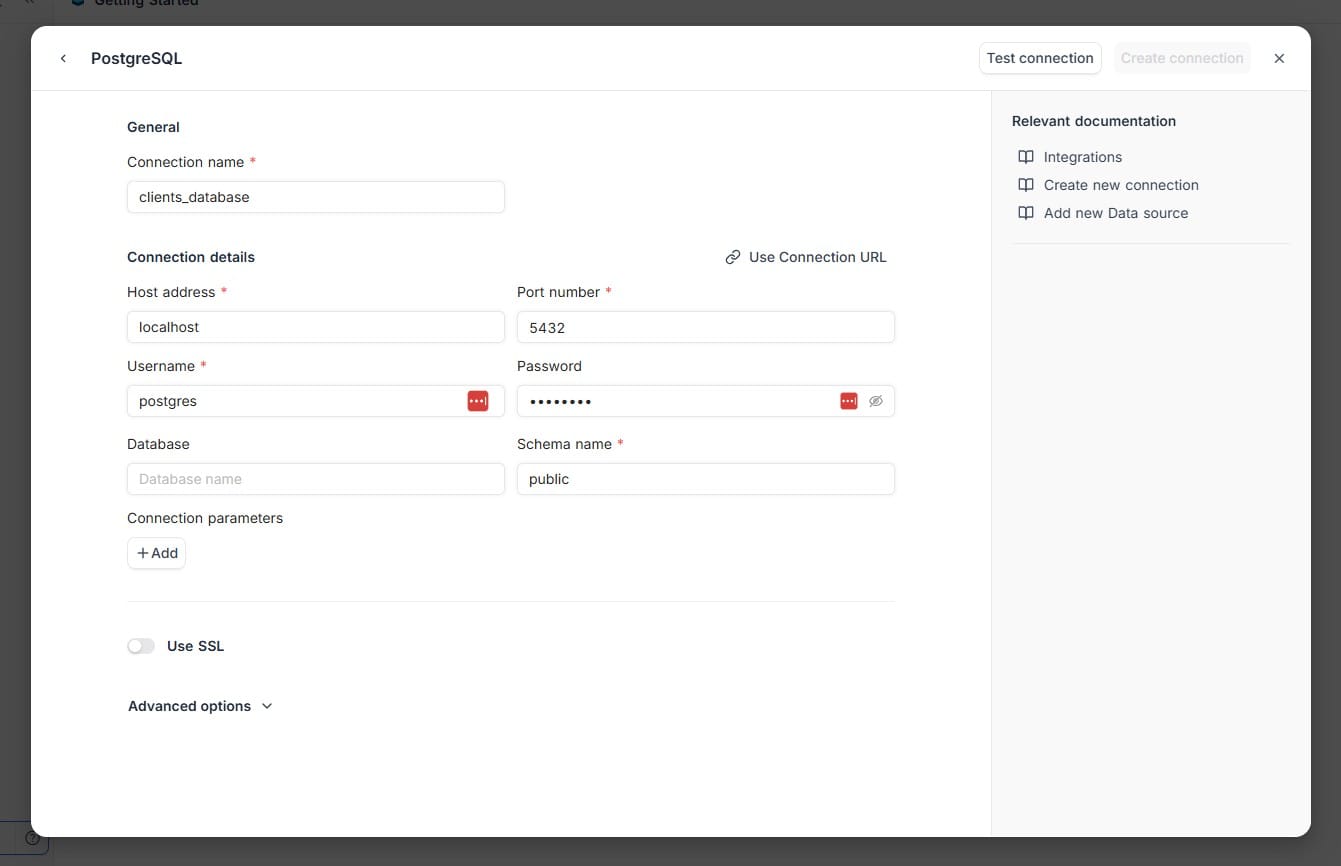Screen dimensions: 1341x866
Task: Click the Use SSL label text
Action: point(195,646)
